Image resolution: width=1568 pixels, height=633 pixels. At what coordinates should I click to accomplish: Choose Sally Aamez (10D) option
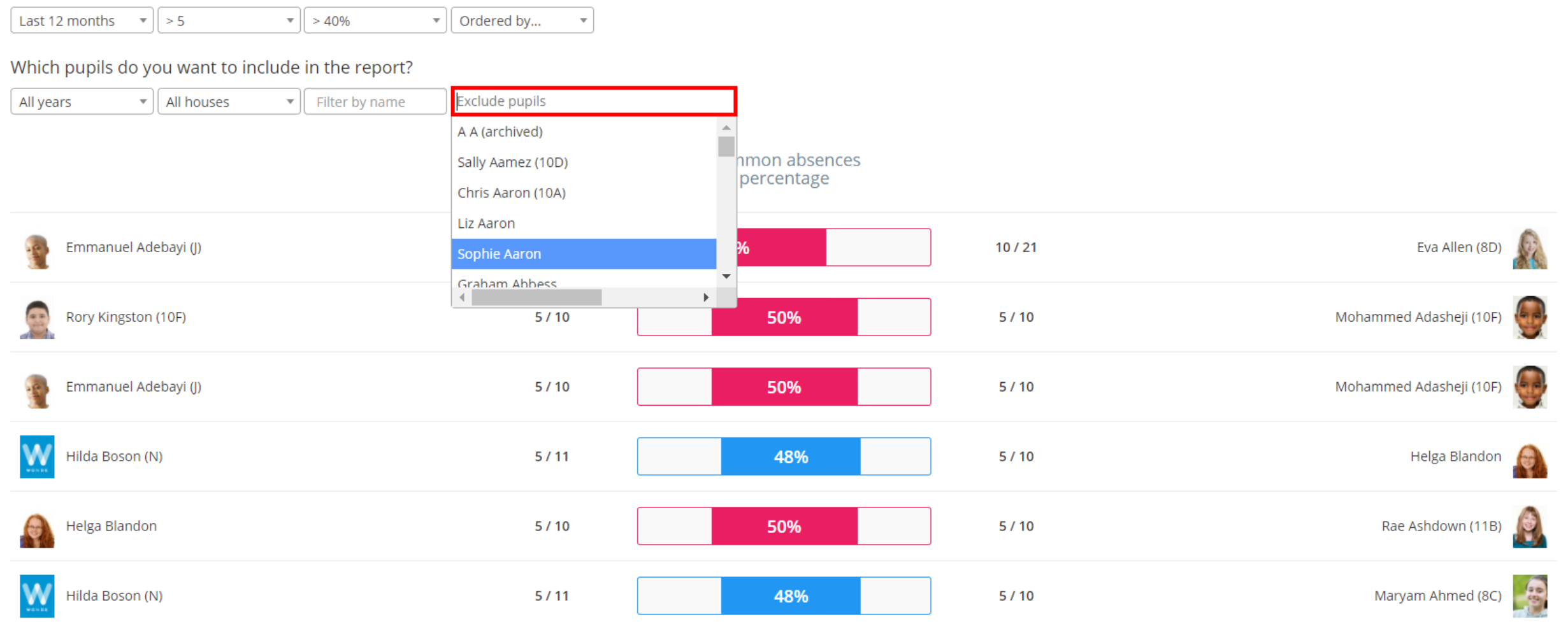coord(583,162)
